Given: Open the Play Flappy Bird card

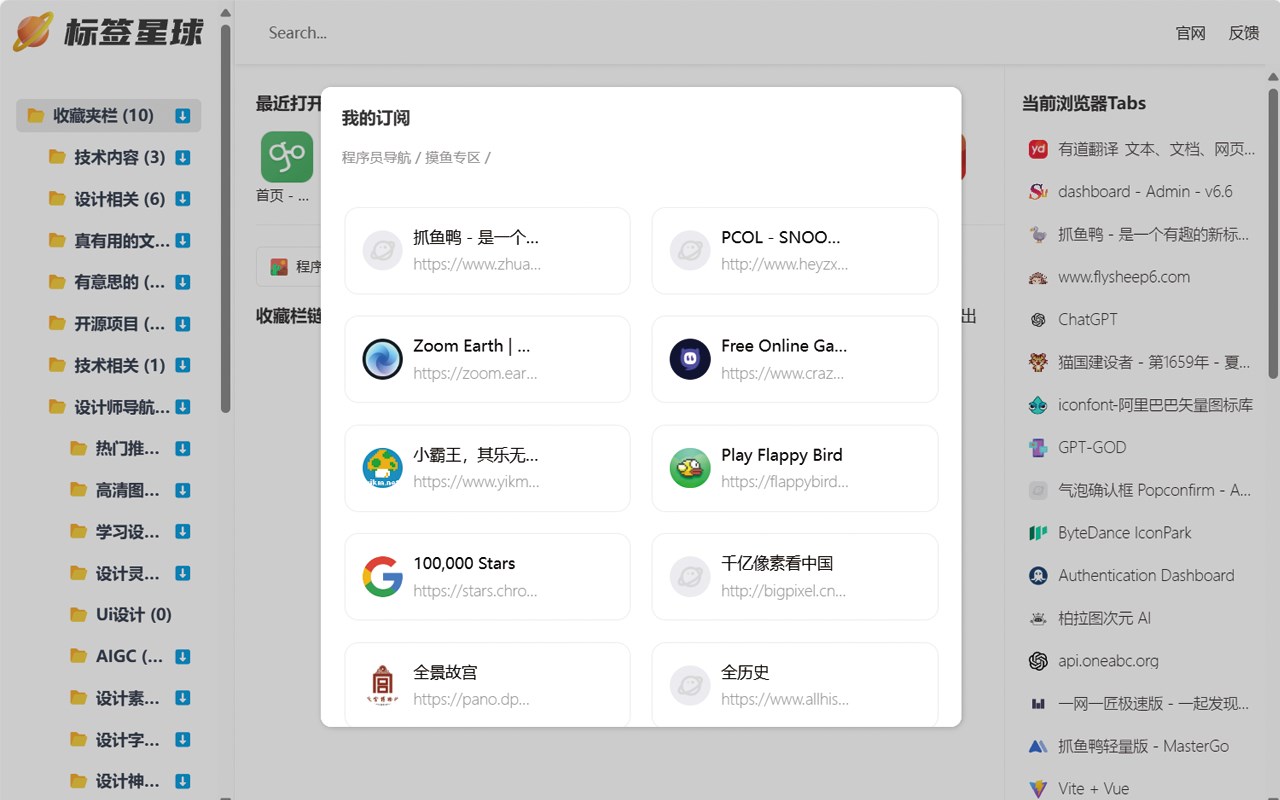Looking at the screenshot, I should click(795, 468).
